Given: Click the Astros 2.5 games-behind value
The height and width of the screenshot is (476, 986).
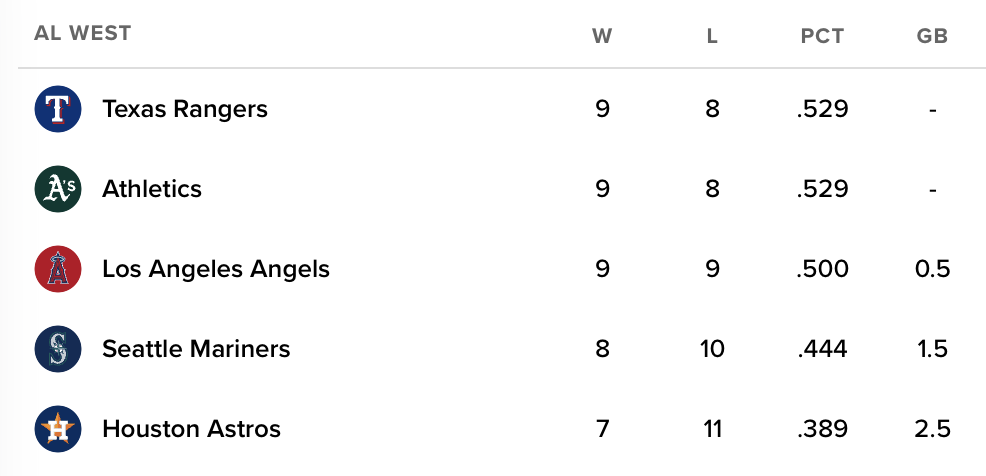Looking at the screenshot, I should click(932, 429).
